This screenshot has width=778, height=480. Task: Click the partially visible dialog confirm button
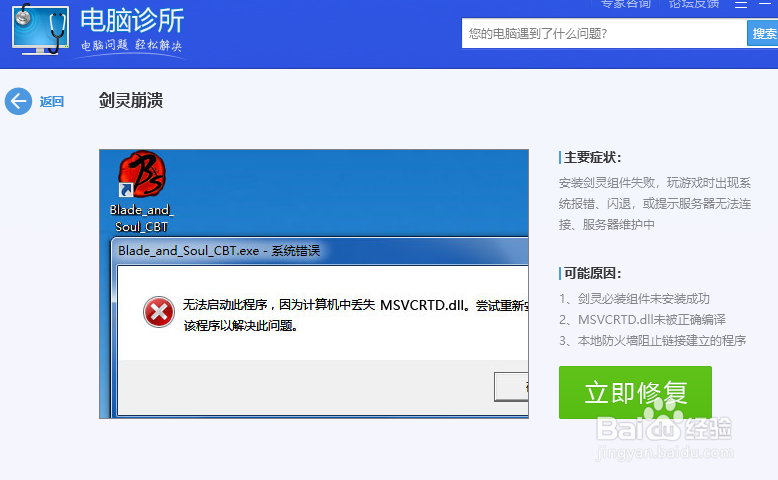tap(511, 387)
